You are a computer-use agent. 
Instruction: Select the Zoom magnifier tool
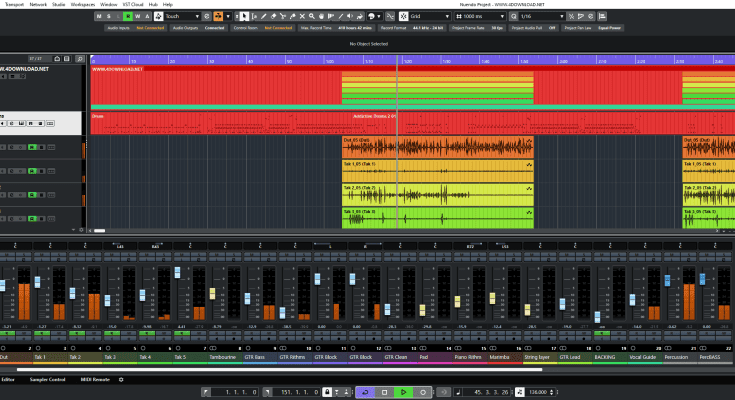click(313, 17)
